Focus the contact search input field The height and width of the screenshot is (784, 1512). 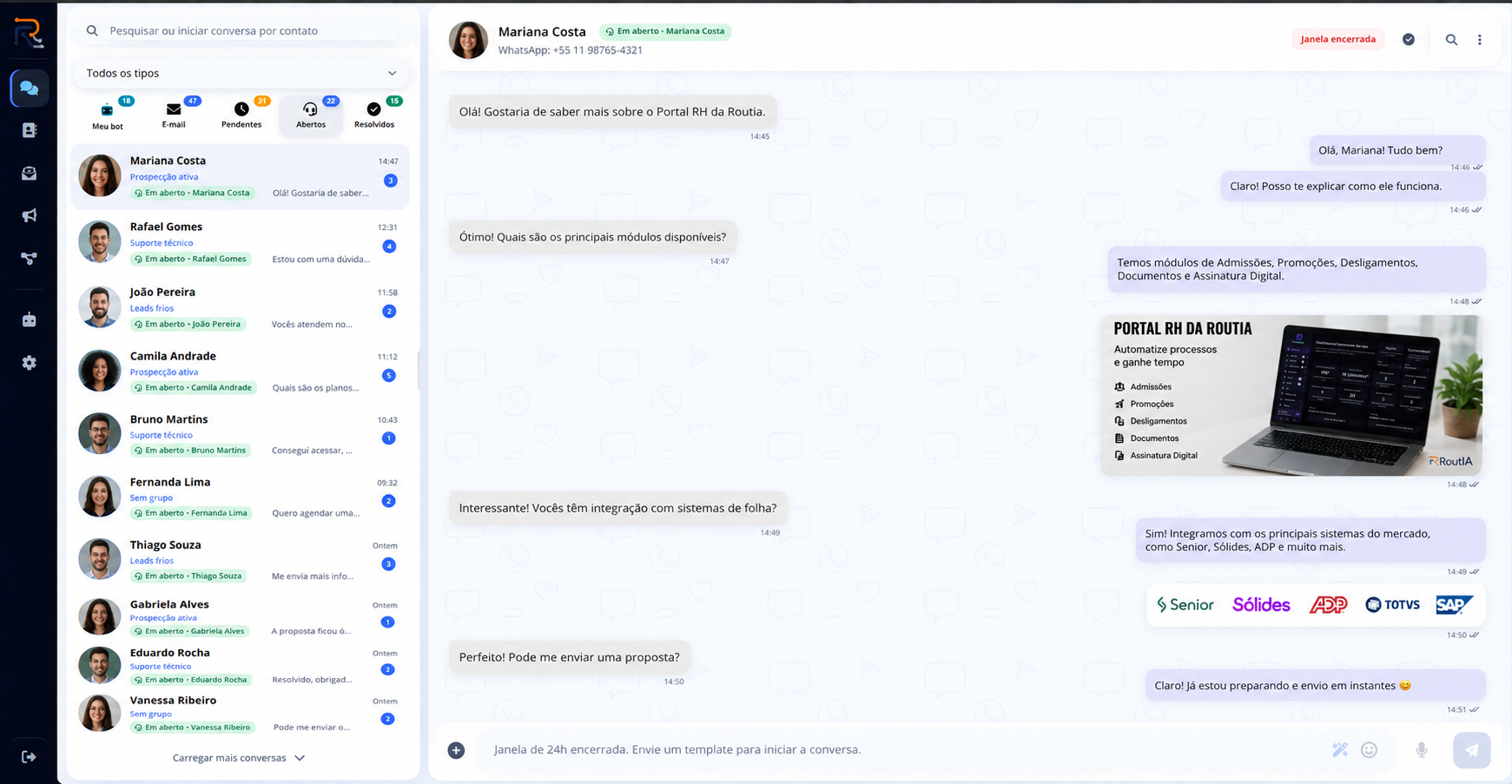tap(241, 30)
